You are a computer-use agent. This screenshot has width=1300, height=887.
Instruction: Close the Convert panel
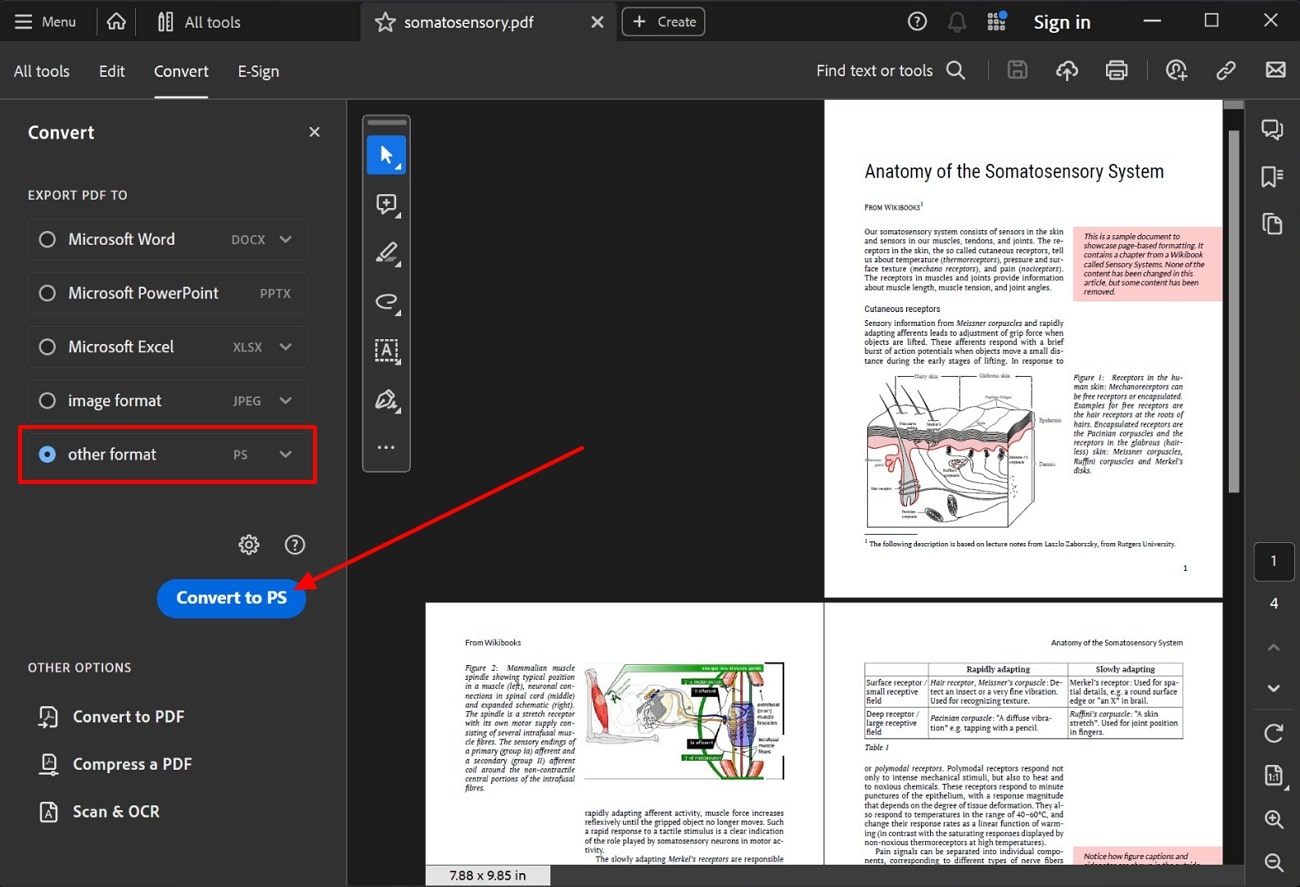(314, 132)
